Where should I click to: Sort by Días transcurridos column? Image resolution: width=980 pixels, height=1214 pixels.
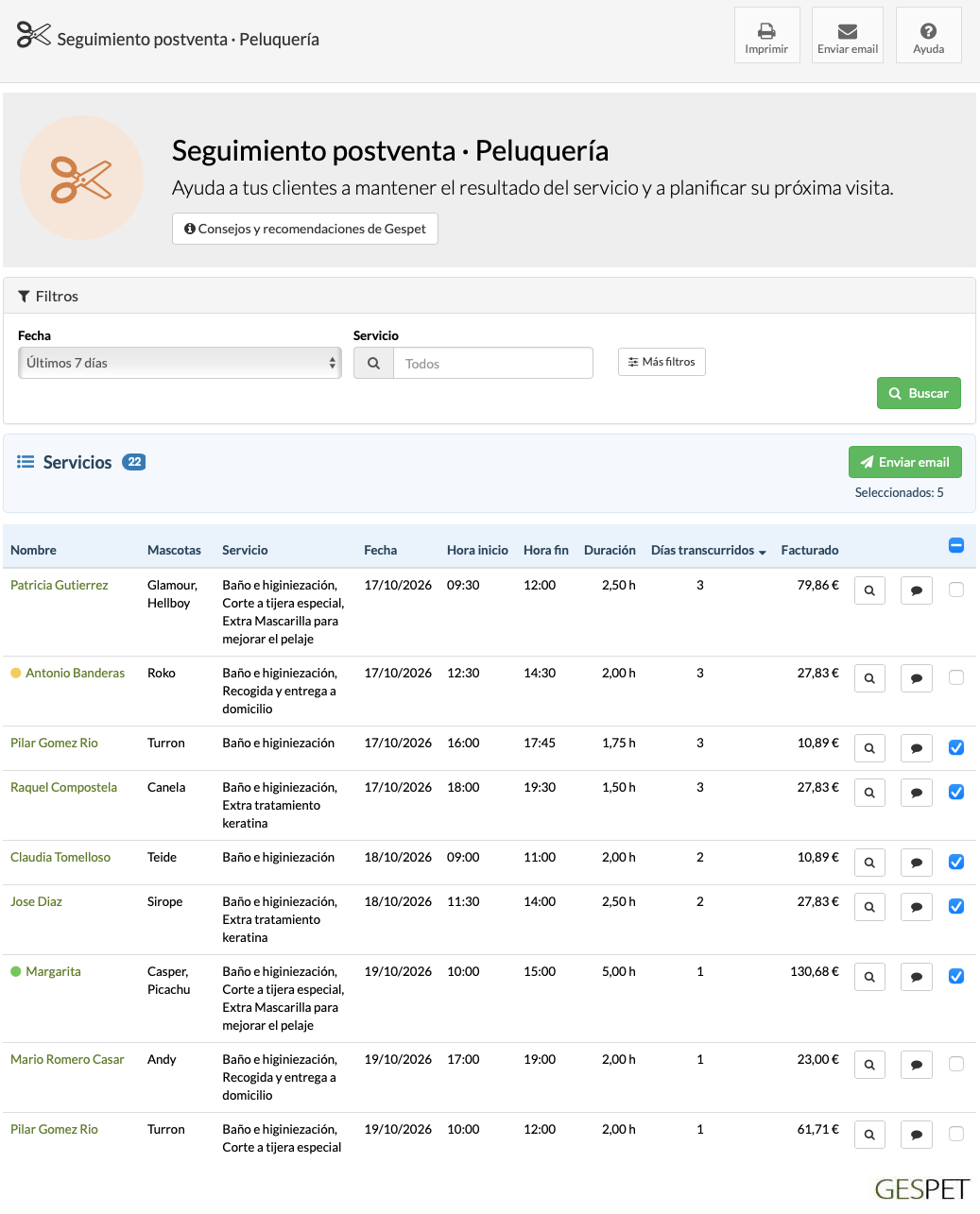[x=708, y=550]
